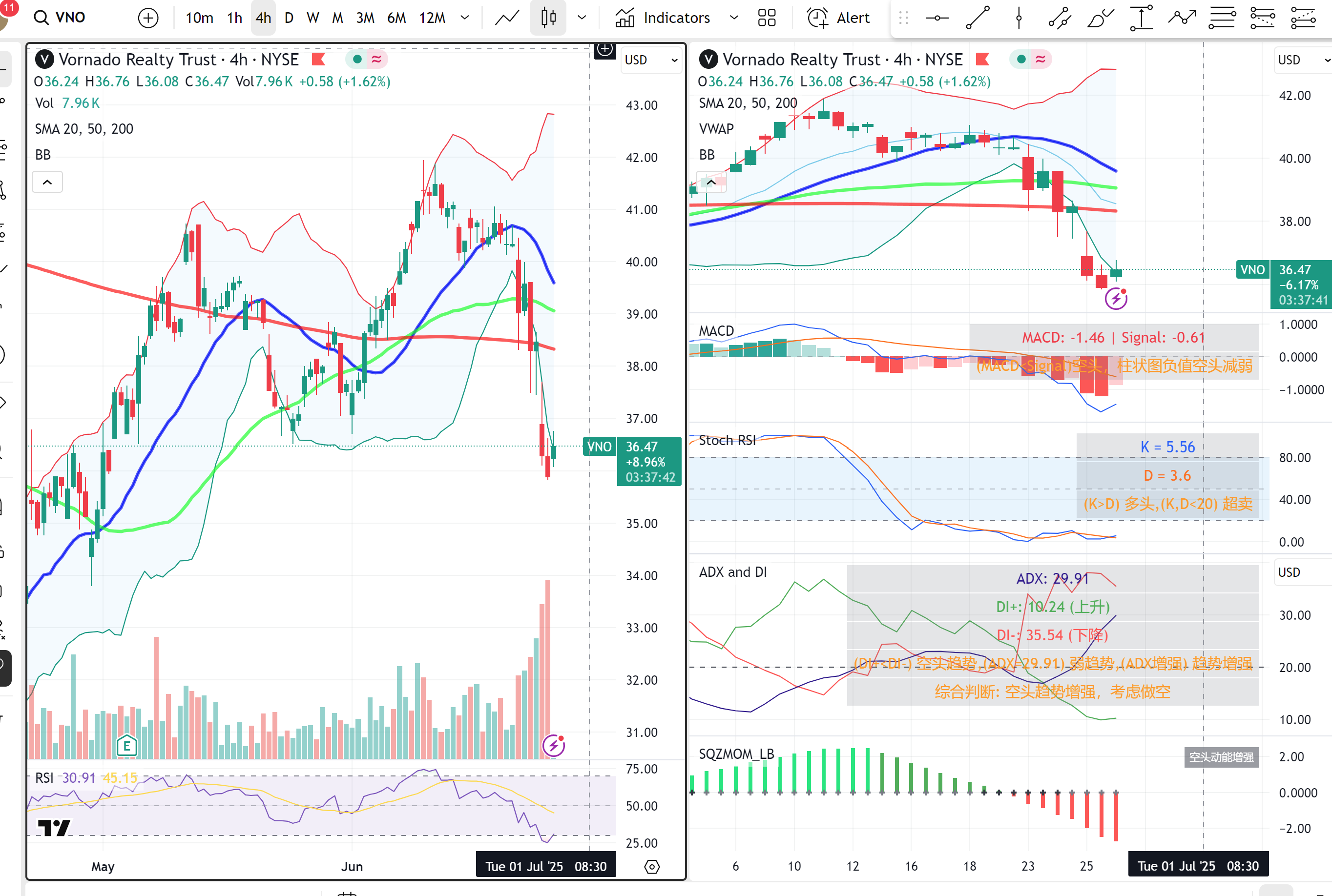Open the USD currency dropdown
The width and height of the screenshot is (1332, 896).
(x=650, y=60)
